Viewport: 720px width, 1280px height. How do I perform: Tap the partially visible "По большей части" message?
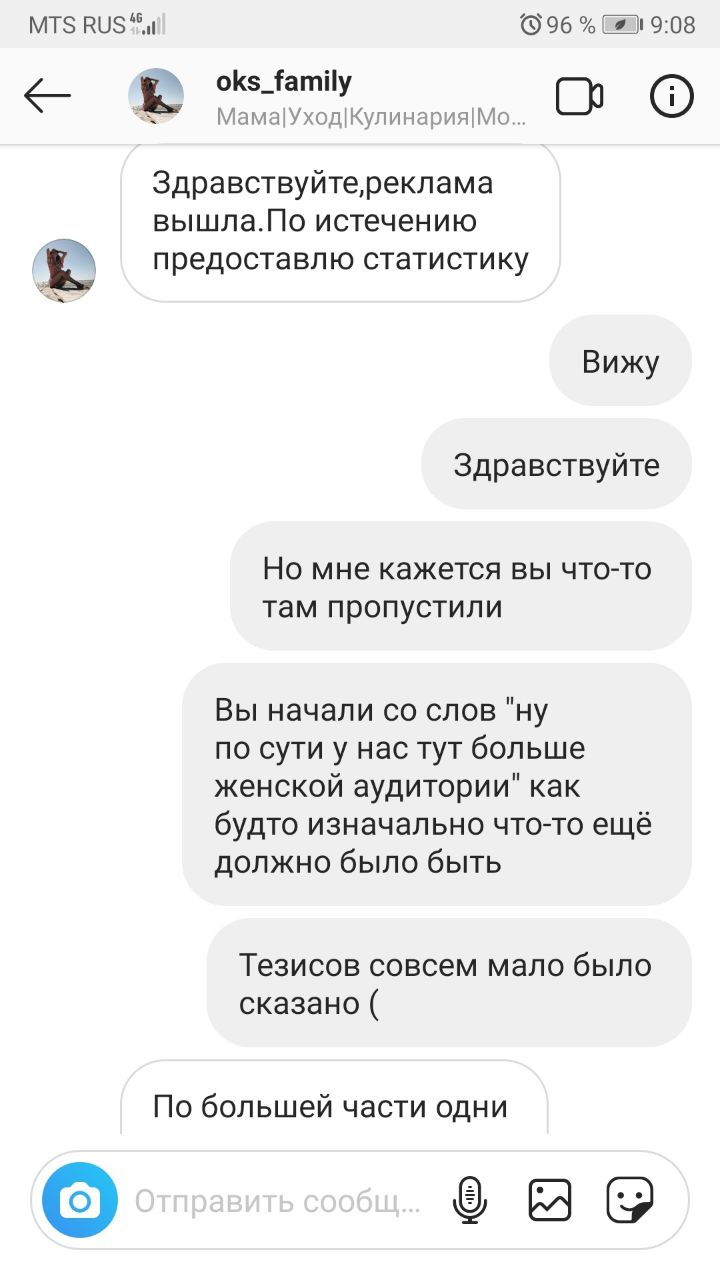pos(334,1097)
